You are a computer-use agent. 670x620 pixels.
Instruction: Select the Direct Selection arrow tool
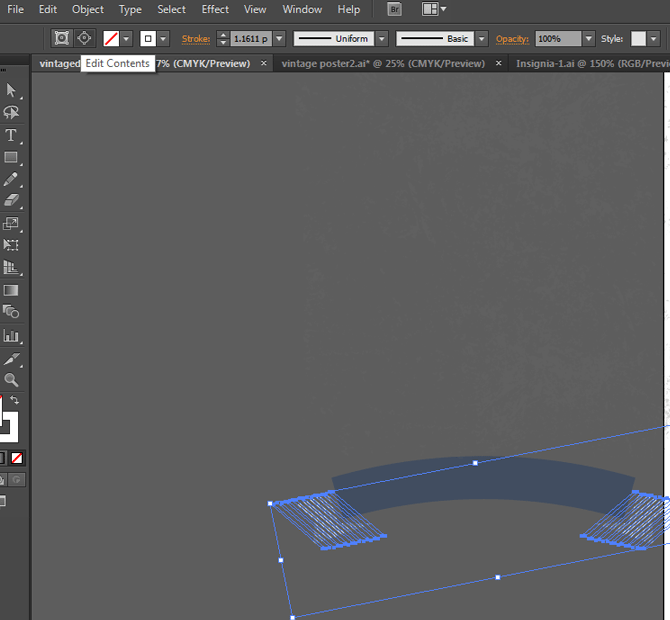pos(12,91)
